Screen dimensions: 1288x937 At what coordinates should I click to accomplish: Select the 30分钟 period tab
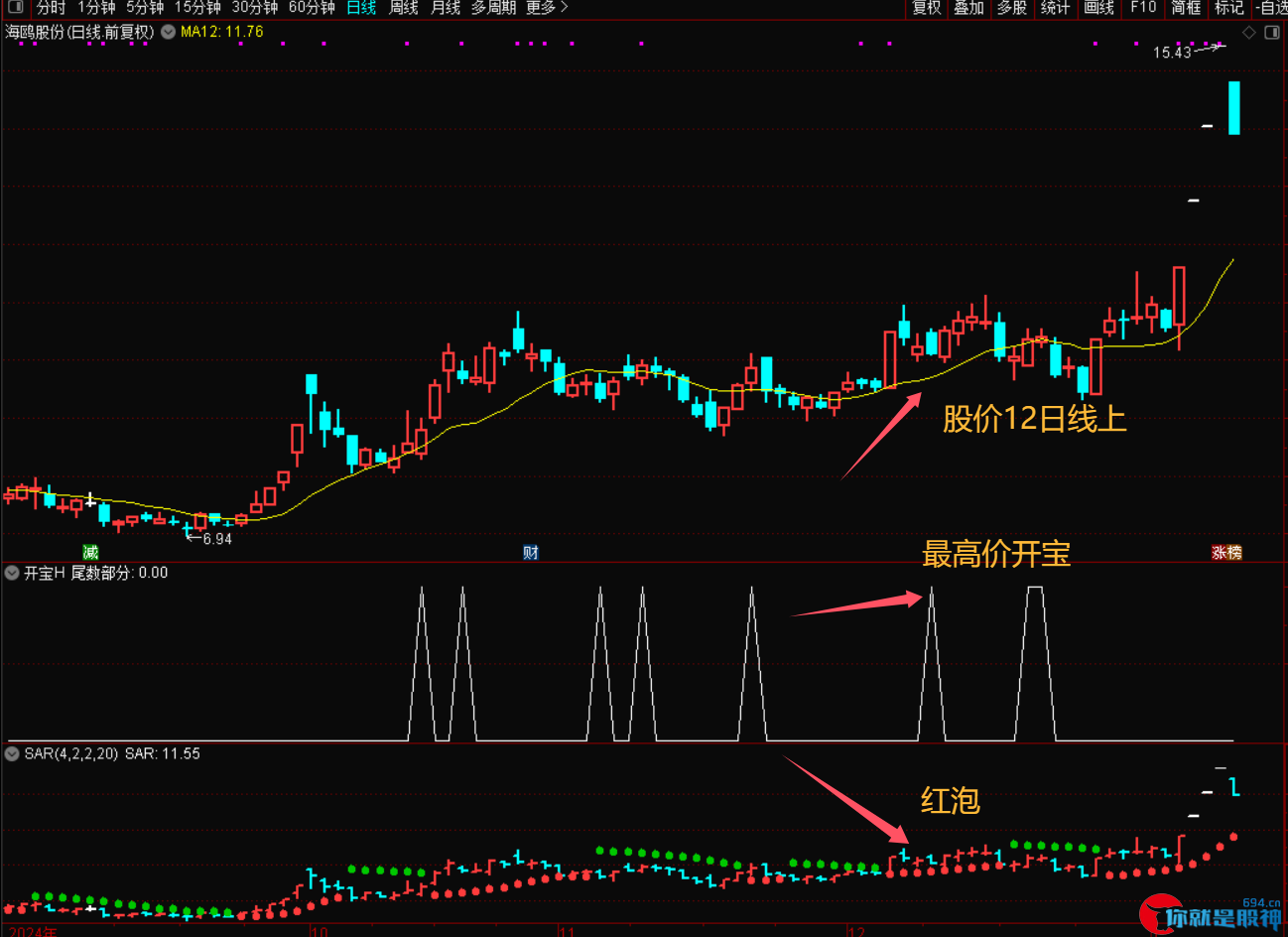(255, 8)
